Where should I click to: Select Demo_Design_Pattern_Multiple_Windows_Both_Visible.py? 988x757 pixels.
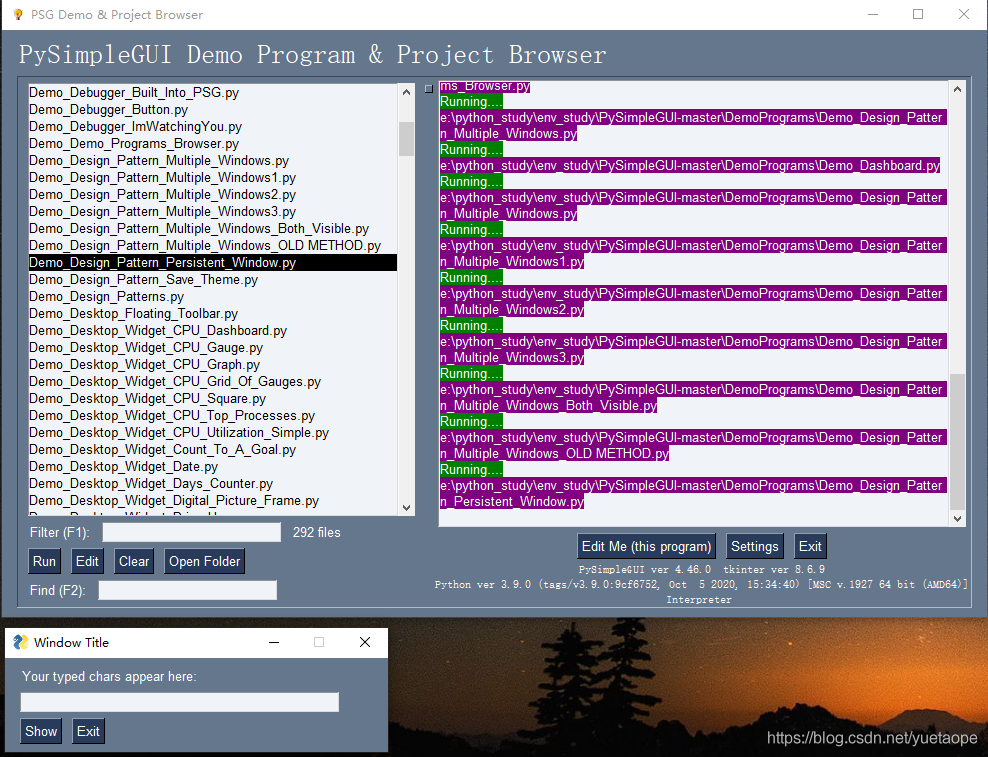(x=213, y=229)
